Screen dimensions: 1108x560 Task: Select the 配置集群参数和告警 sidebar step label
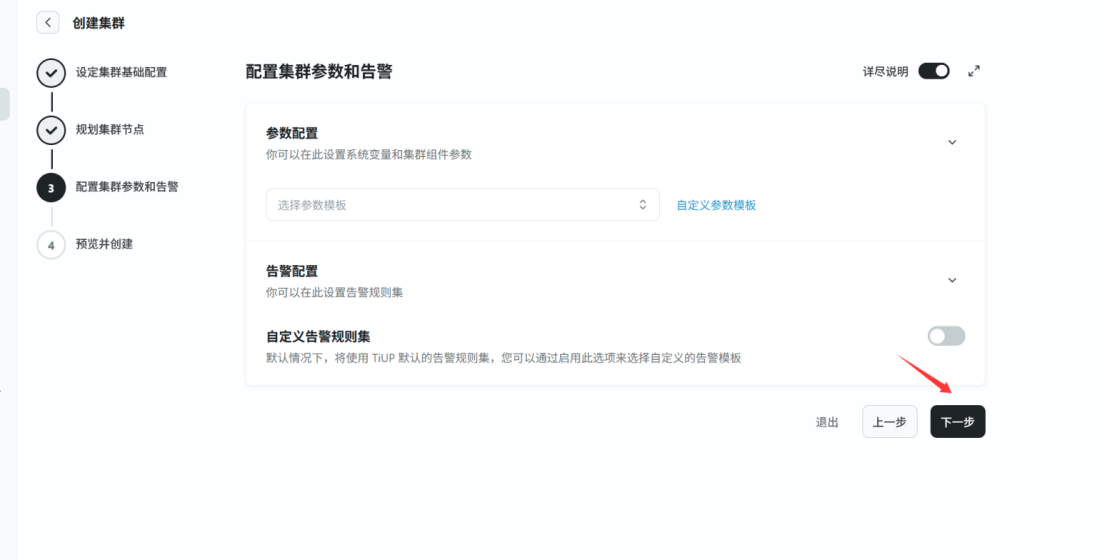pos(127,186)
